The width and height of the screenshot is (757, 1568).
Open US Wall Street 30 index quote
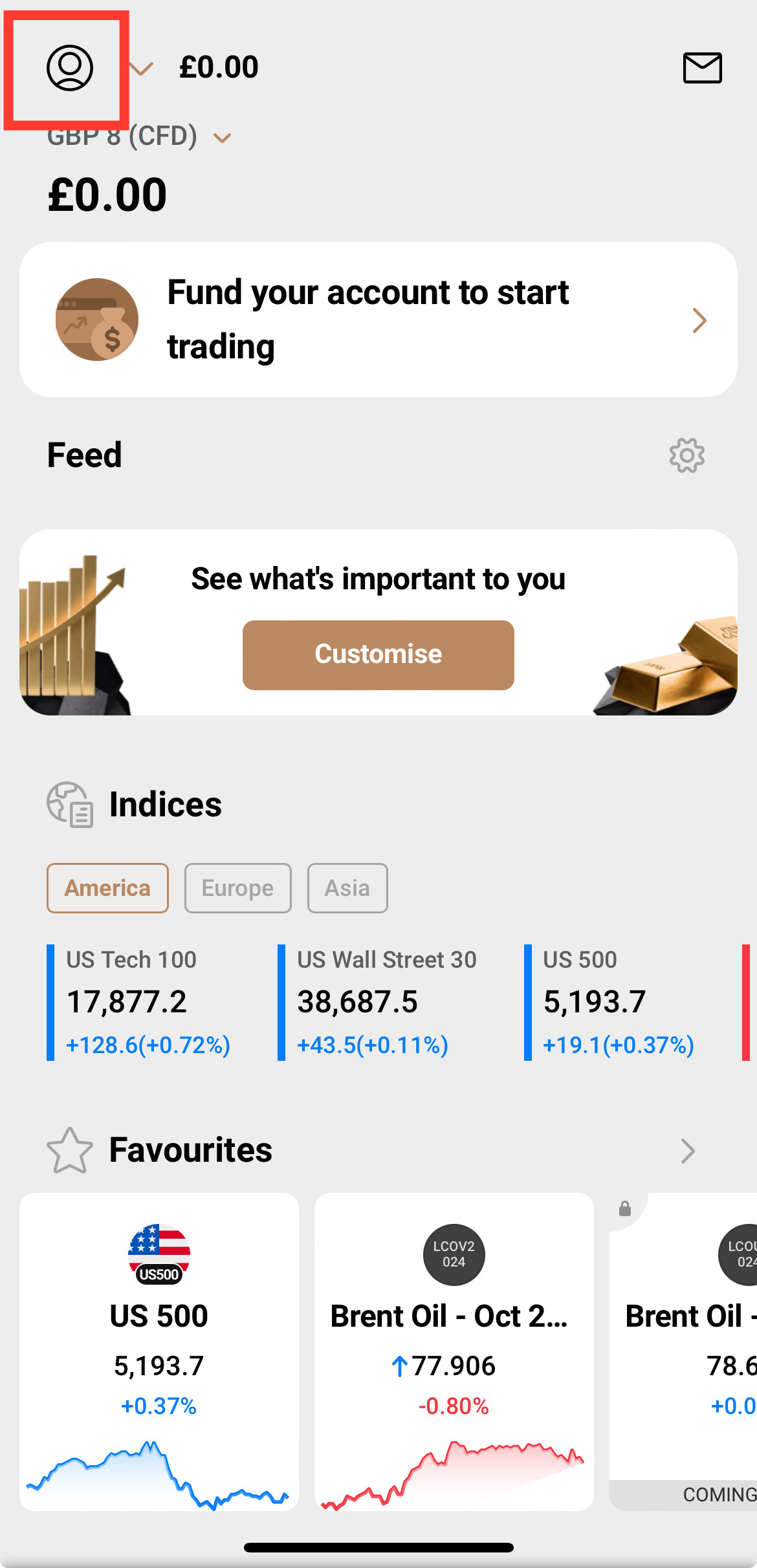click(x=387, y=1001)
